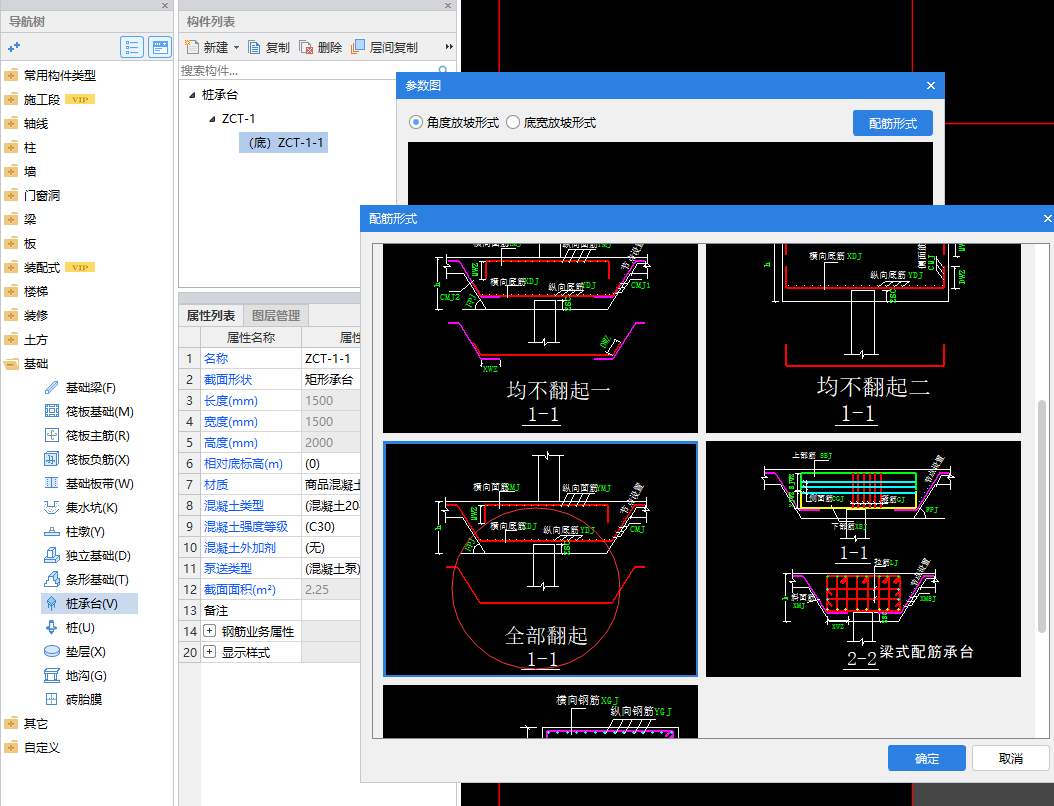Screen dimensions: 1054x806
Task: Select 筏板基础(M) item
Action: (x=99, y=411)
